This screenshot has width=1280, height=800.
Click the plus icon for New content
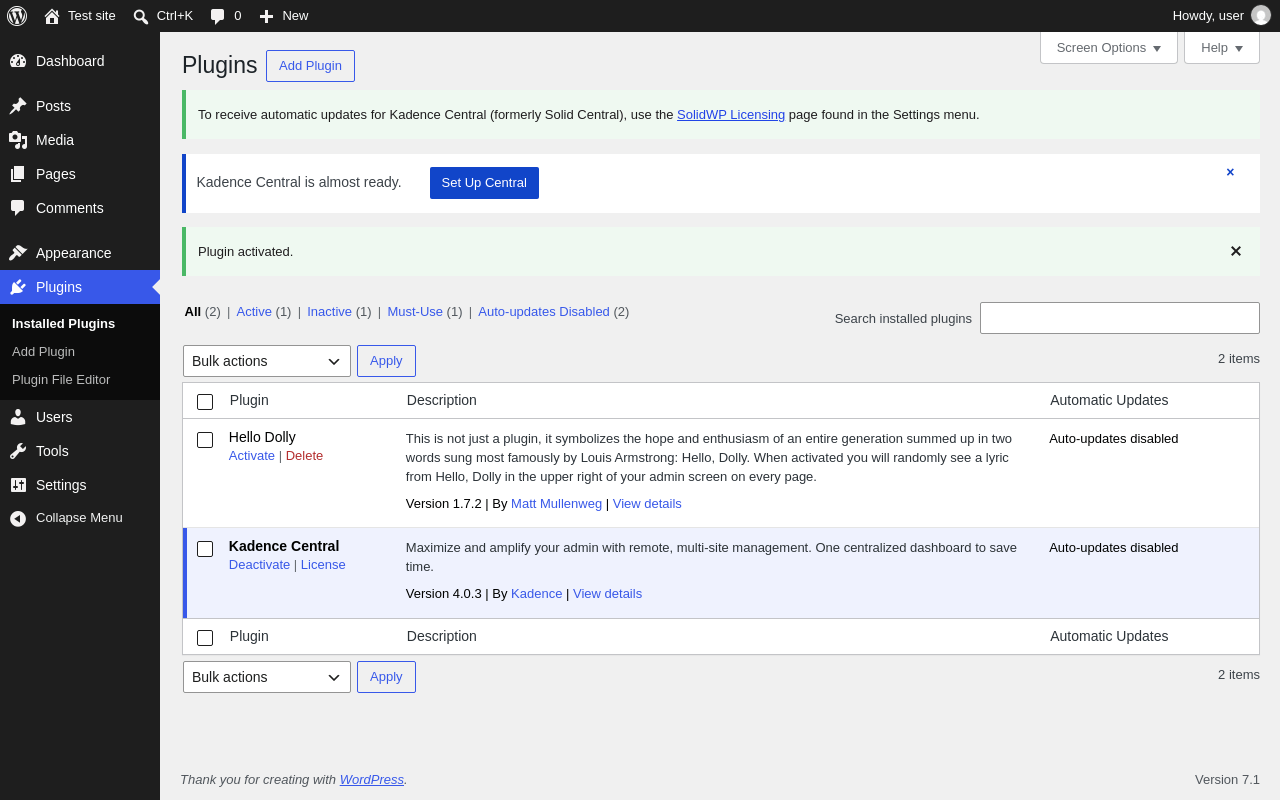[x=266, y=16]
